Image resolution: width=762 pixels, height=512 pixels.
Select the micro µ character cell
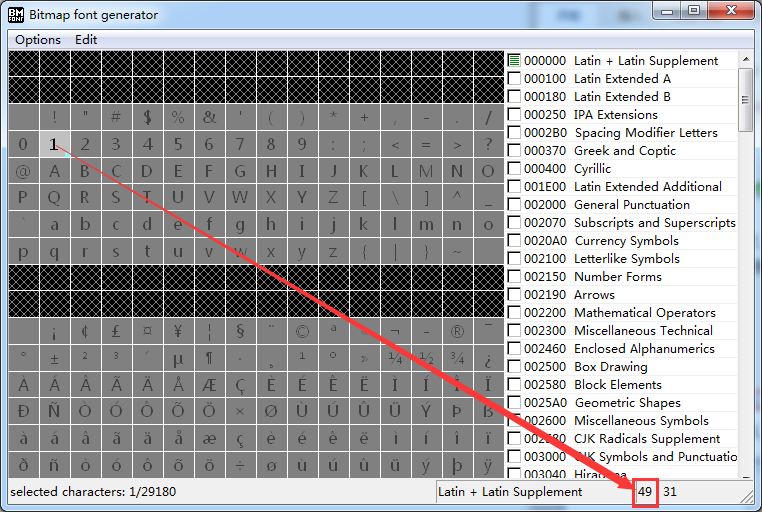178,358
